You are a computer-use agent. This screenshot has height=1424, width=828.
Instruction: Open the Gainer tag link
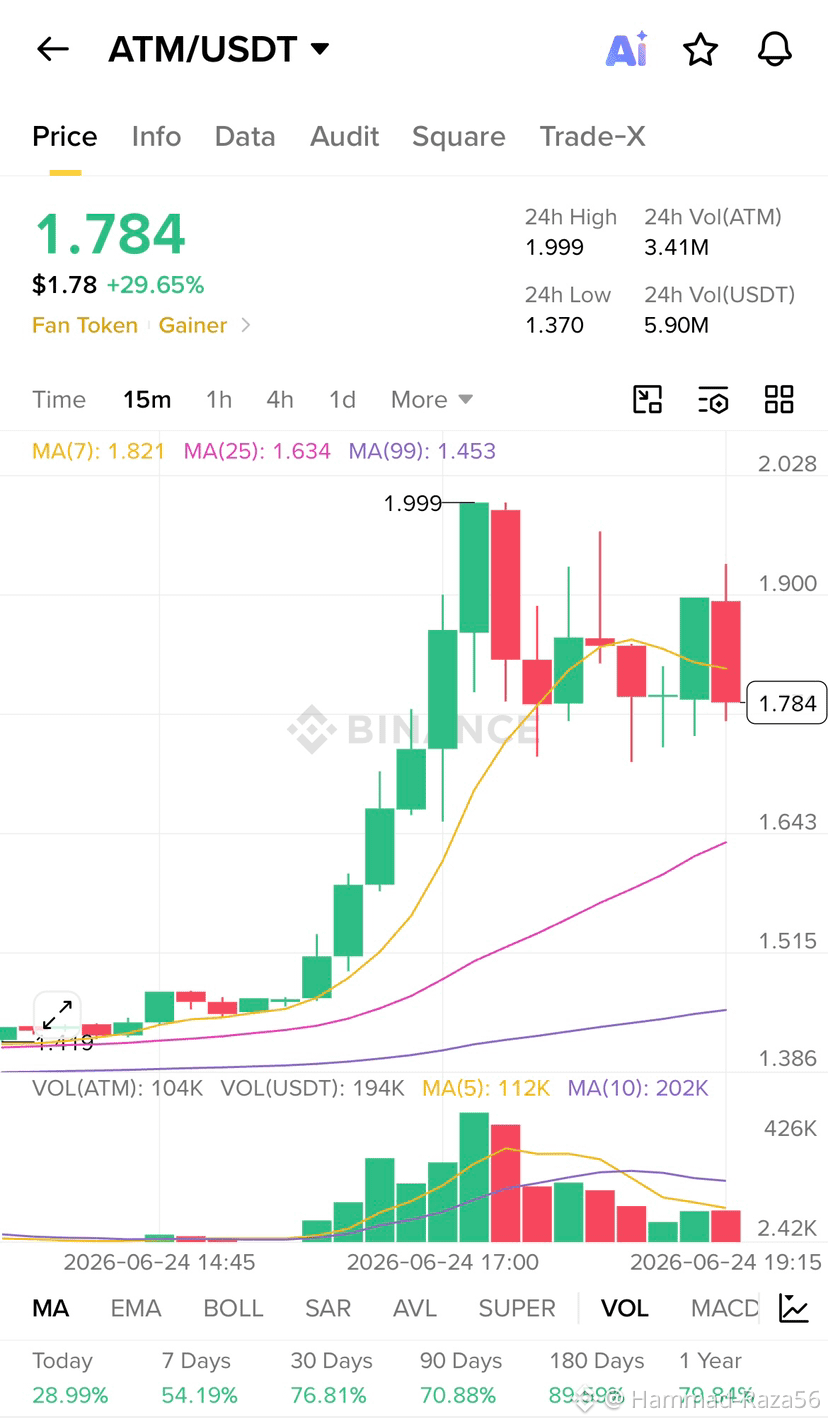point(193,325)
